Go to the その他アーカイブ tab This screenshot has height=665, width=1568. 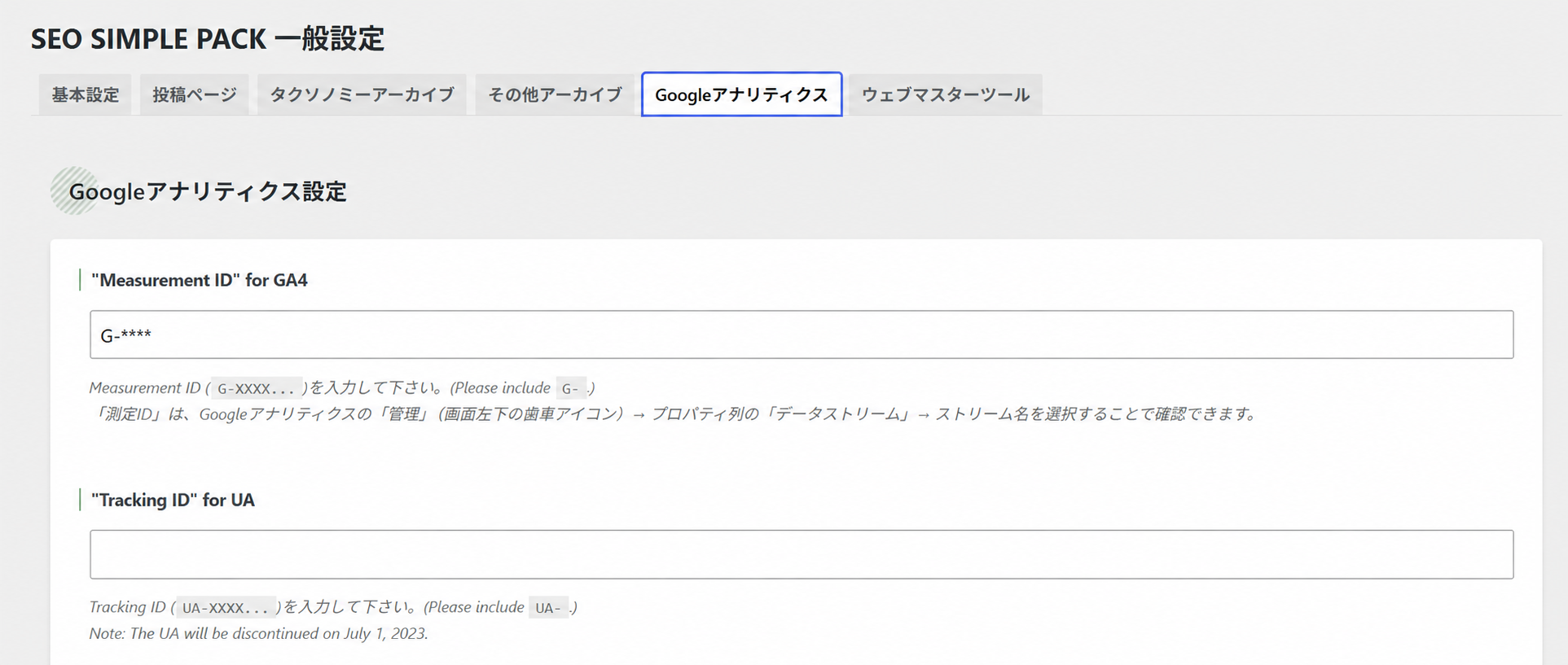[554, 94]
